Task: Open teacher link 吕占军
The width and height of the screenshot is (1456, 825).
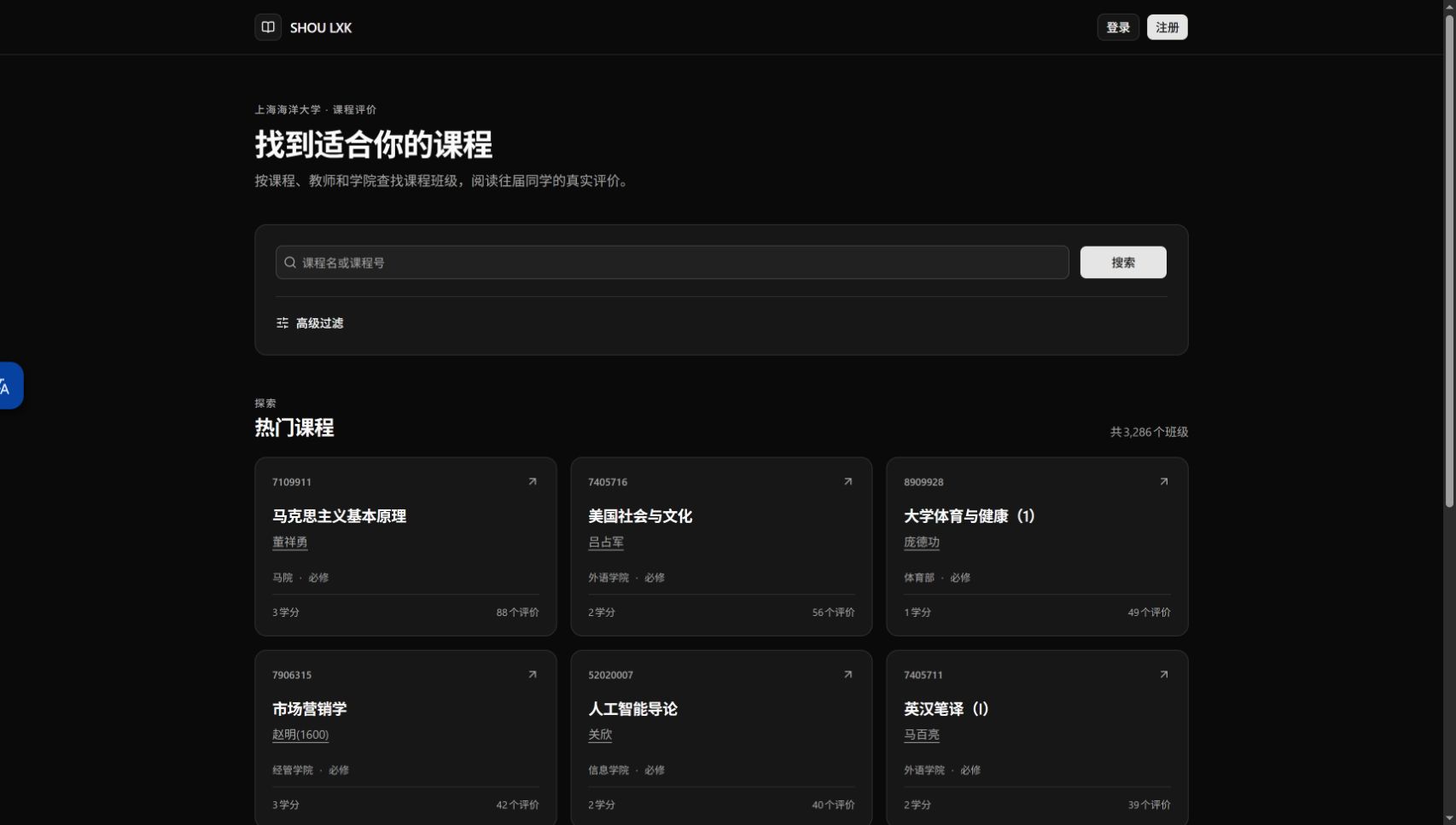Action: pyautogui.click(x=606, y=543)
